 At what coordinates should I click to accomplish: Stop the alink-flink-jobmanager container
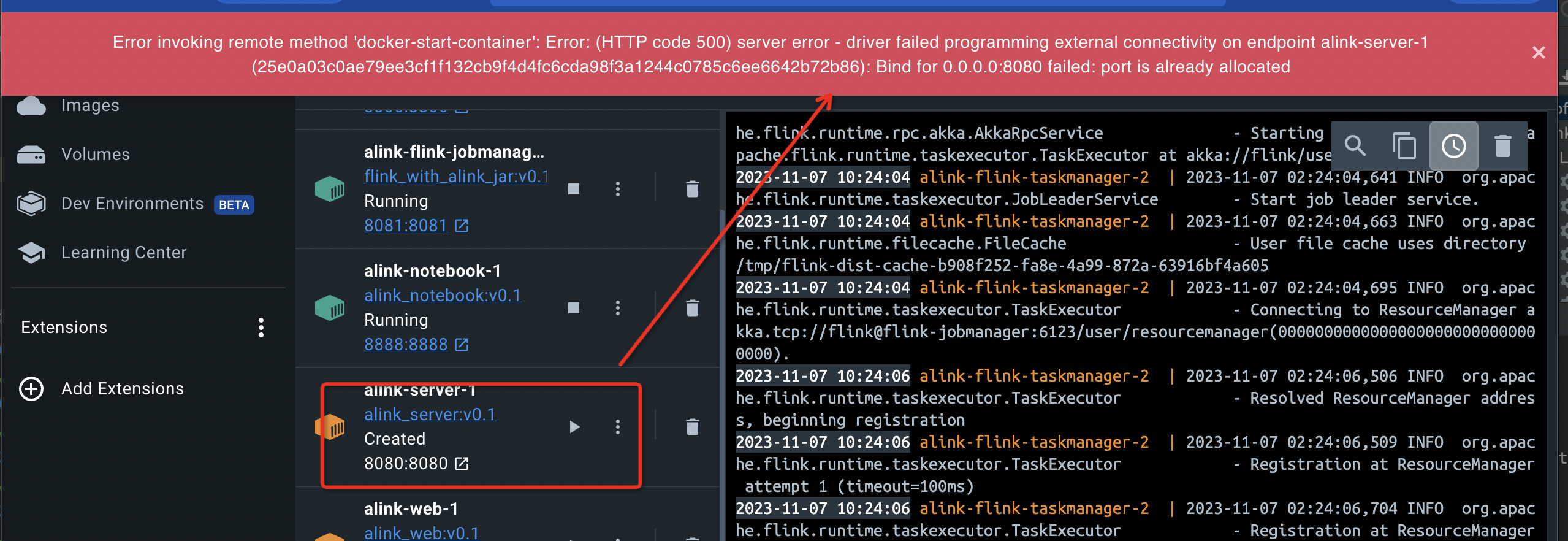coord(574,189)
